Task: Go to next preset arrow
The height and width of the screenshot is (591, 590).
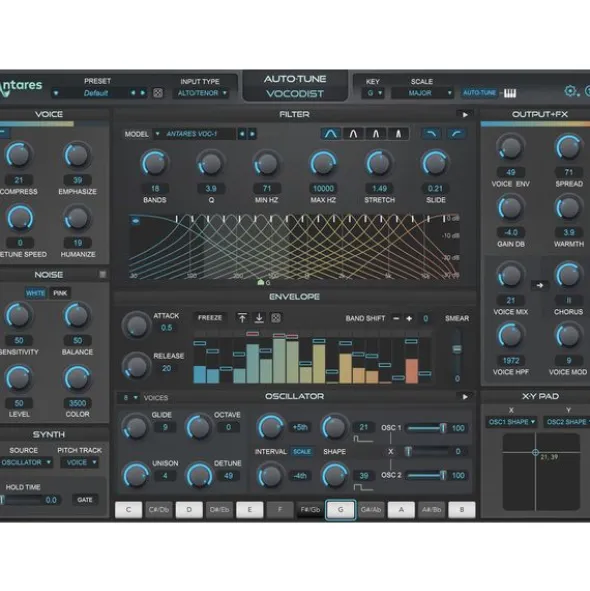Action: 143,93
